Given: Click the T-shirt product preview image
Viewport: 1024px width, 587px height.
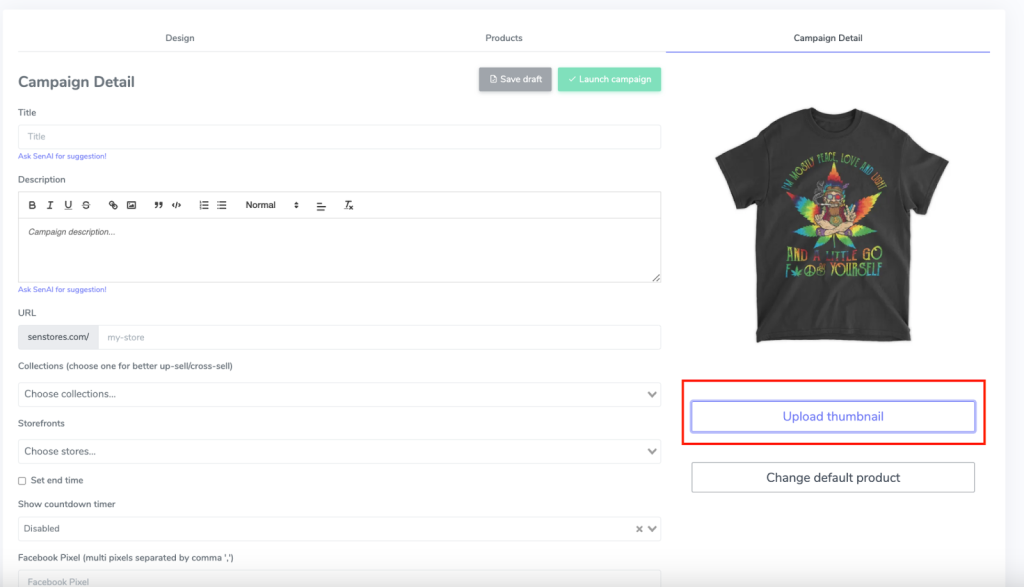Looking at the screenshot, I should click(x=832, y=224).
